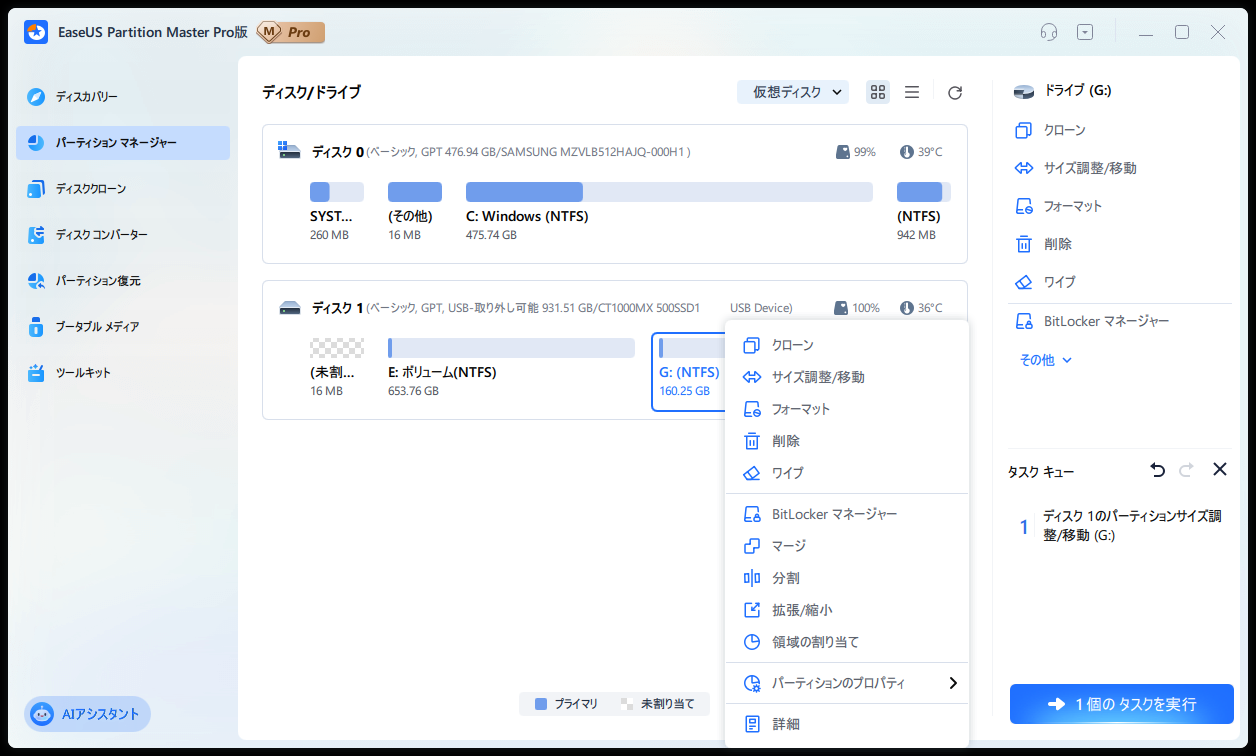Select the (NTFS) 942 MB partition
This screenshot has width=1256, height=756.
[923, 211]
